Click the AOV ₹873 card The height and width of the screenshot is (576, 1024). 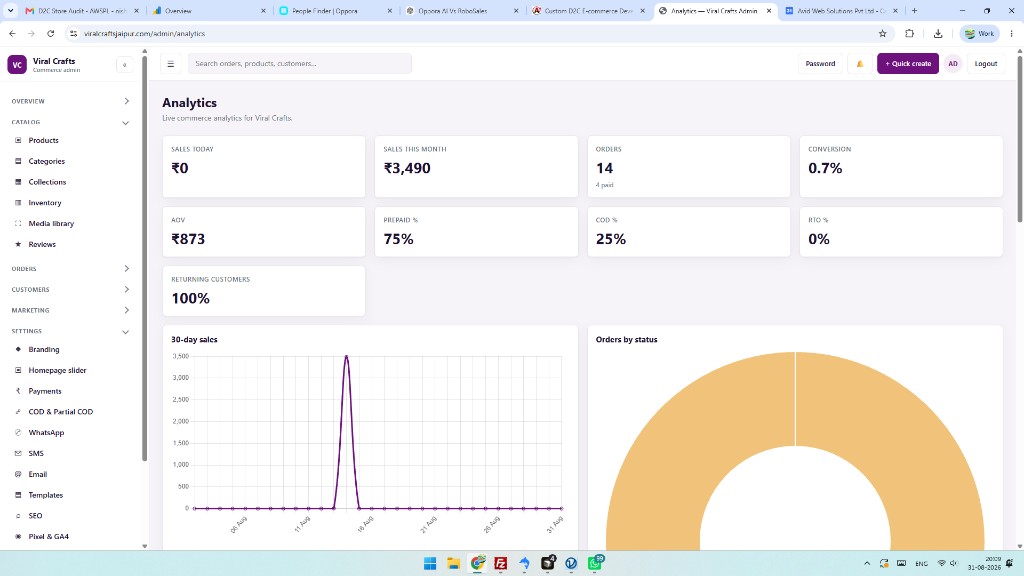(264, 232)
